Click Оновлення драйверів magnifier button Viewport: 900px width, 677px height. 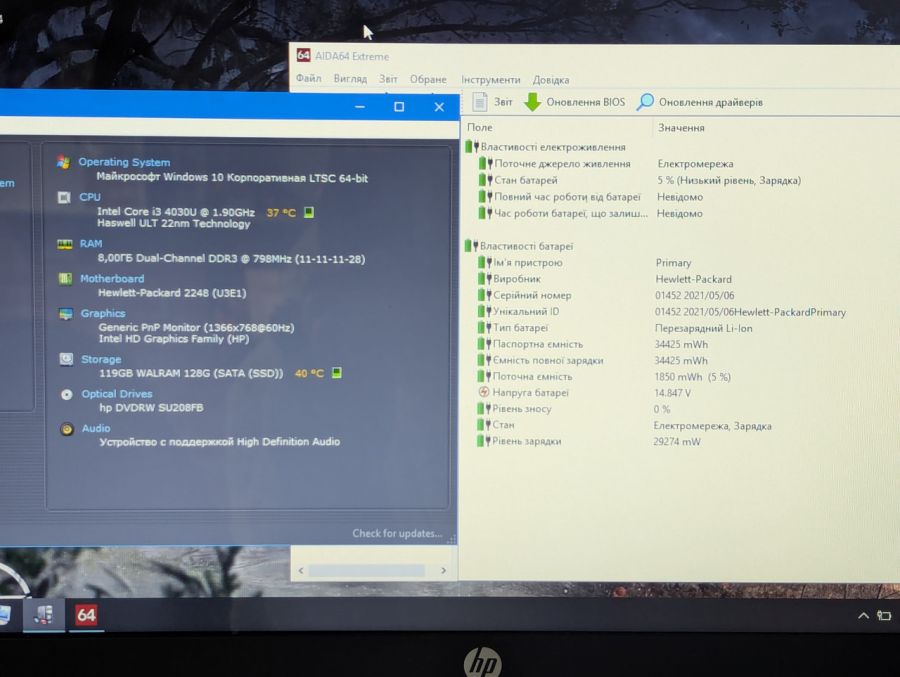tap(700, 102)
